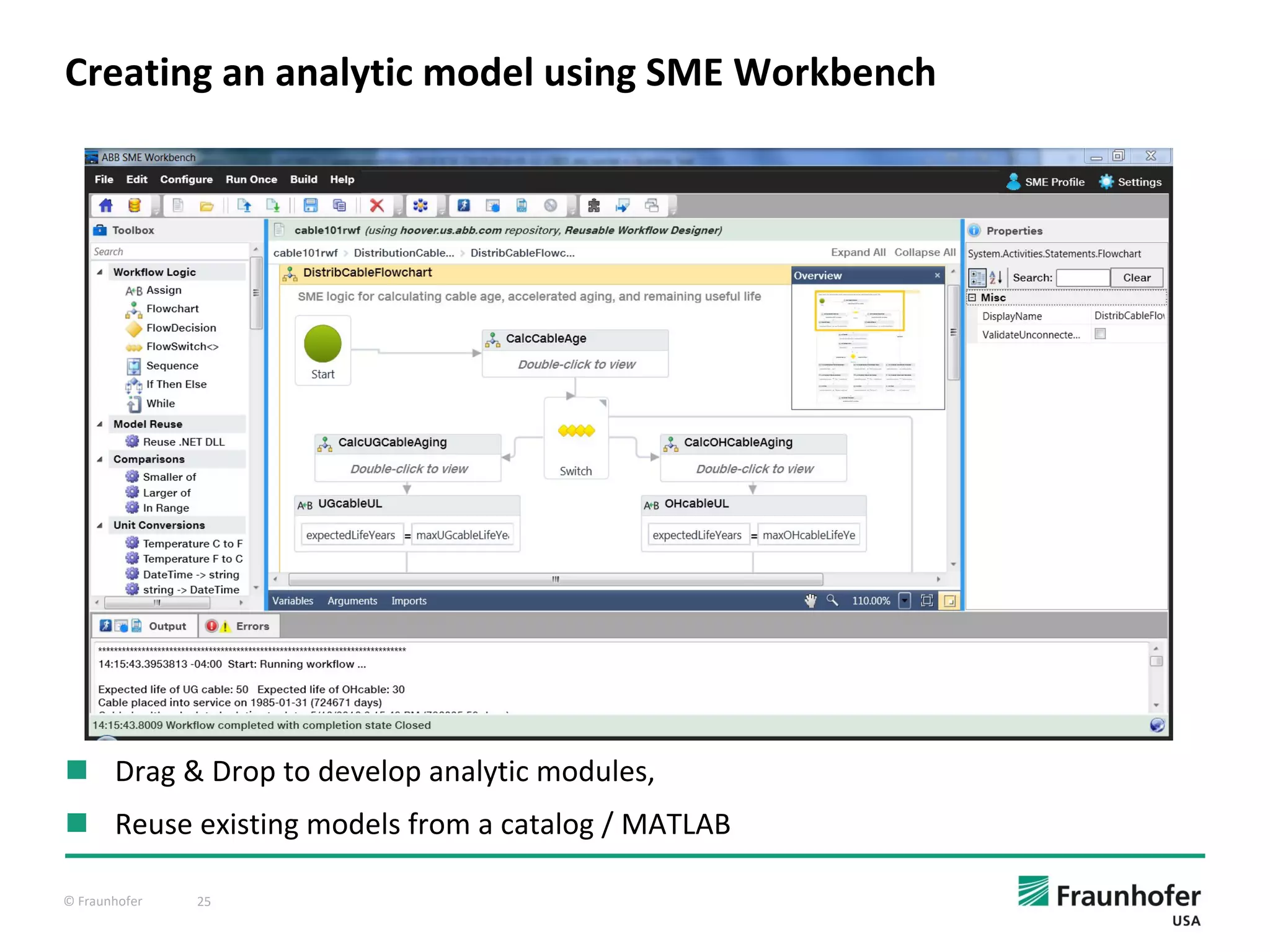Click the DisplayName property value
The image size is (1270, 952).
click(x=1128, y=315)
